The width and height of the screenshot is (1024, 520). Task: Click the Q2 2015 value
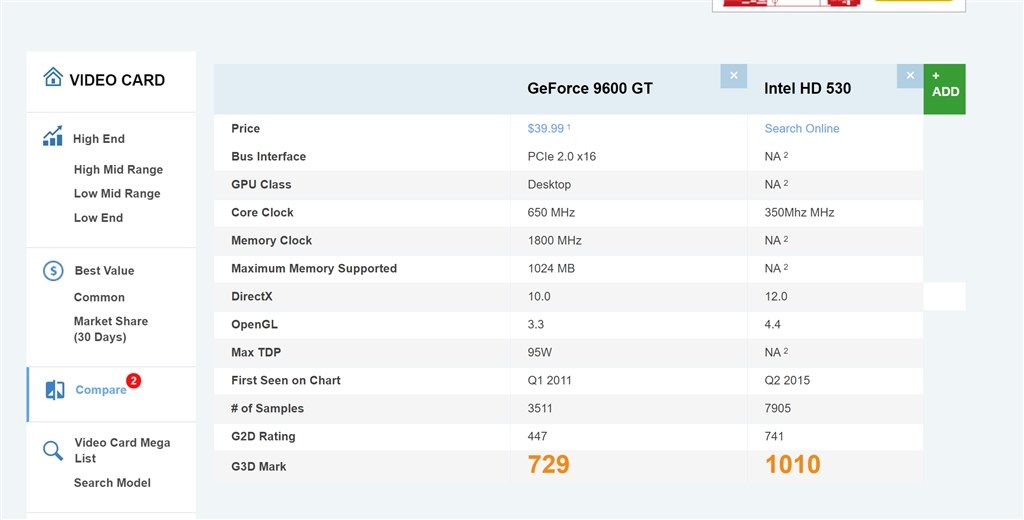click(x=787, y=381)
